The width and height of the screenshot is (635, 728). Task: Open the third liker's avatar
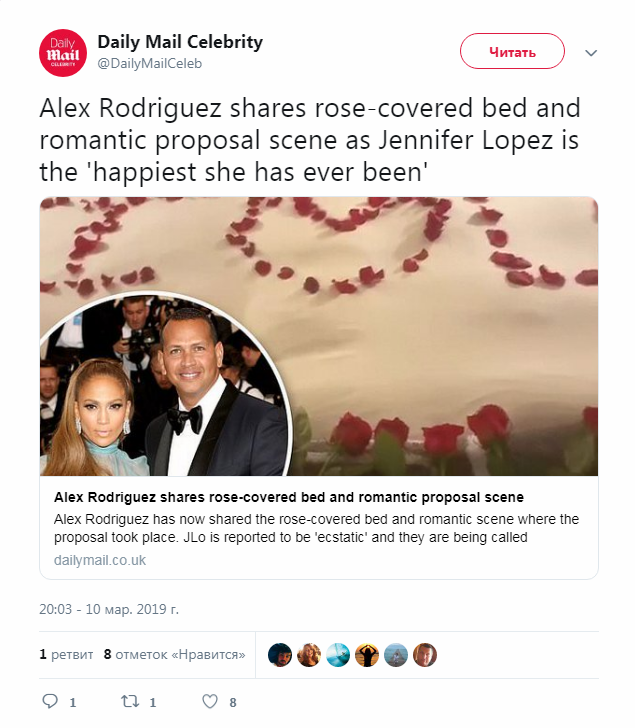[338, 655]
